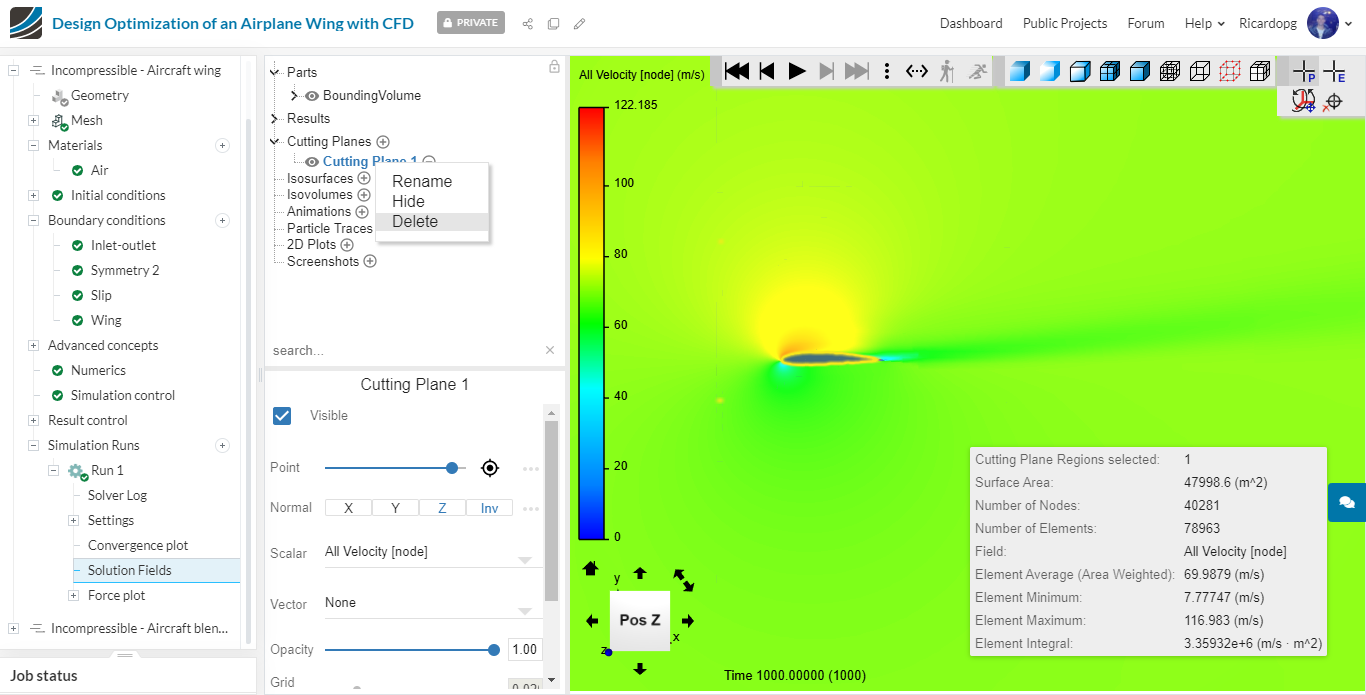Click the rotation center axes icon

tap(1303, 101)
